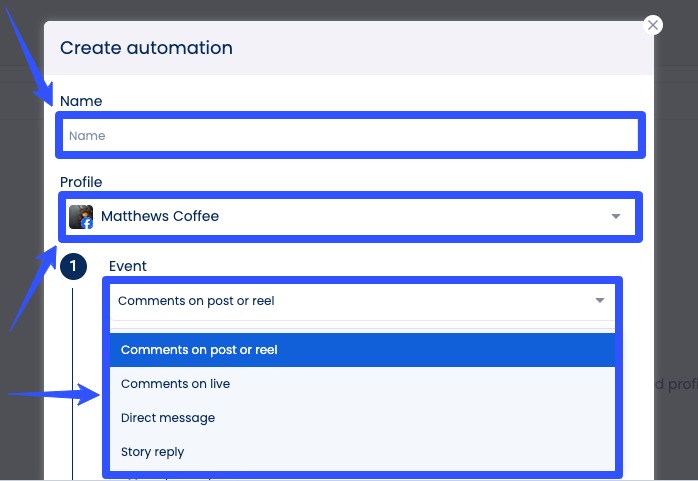Click the Name input field
This screenshot has width=698, height=481.
[350, 135]
